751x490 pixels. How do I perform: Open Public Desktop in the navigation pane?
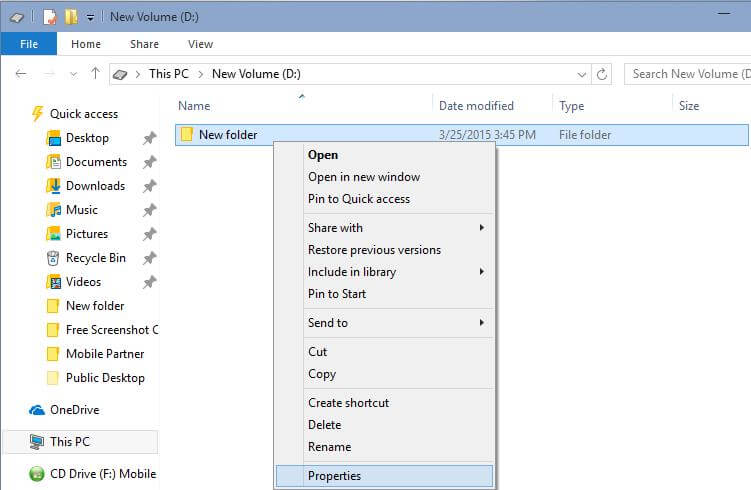105,377
